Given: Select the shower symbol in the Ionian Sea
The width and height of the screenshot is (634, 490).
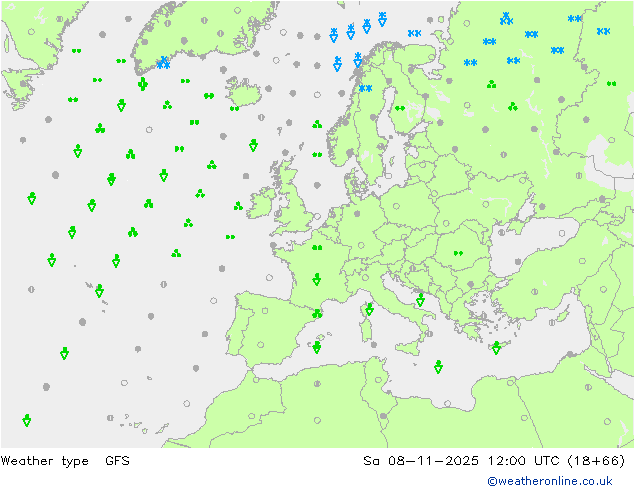Looking at the screenshot, I should point(438,367).
